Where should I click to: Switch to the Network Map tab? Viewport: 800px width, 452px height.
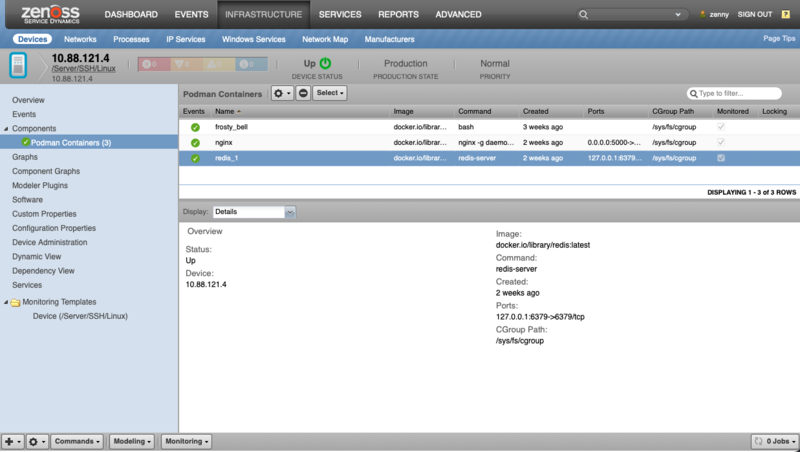click(x=325, y=39)
